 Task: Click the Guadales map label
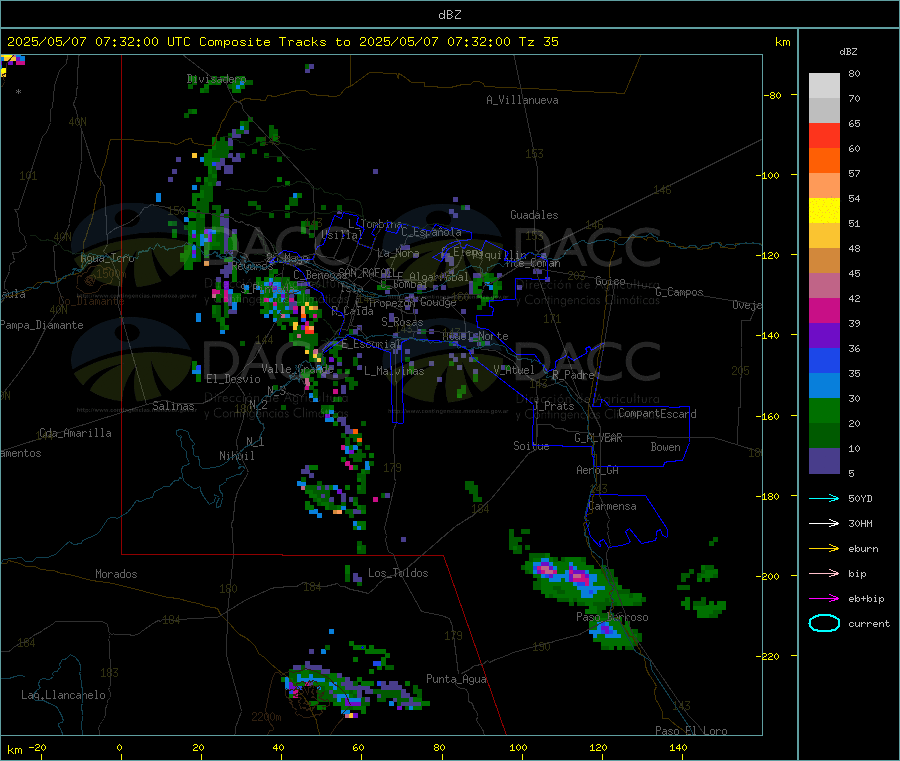coord(534,215)
